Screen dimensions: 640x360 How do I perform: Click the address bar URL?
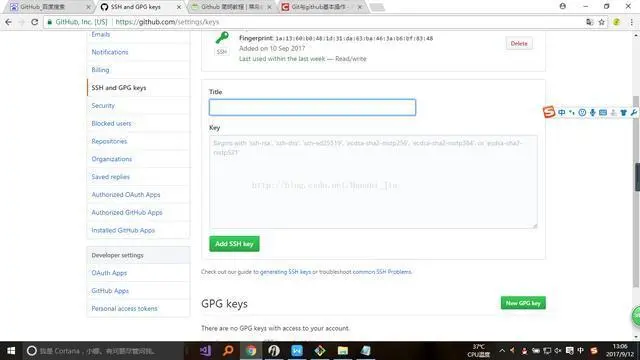[167, 22]
